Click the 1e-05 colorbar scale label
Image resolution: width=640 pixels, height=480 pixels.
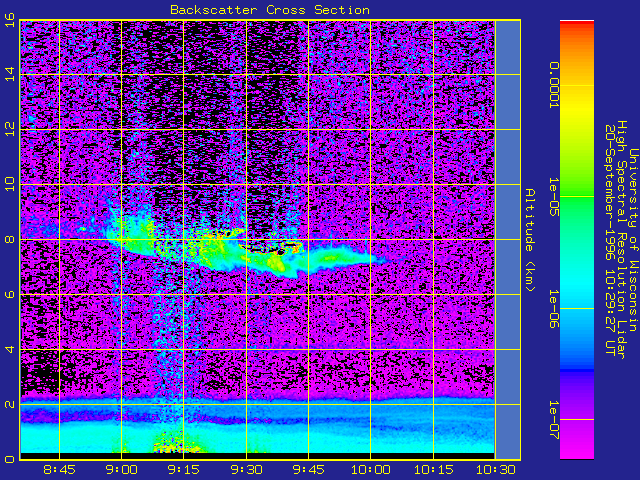pos(553,197)
